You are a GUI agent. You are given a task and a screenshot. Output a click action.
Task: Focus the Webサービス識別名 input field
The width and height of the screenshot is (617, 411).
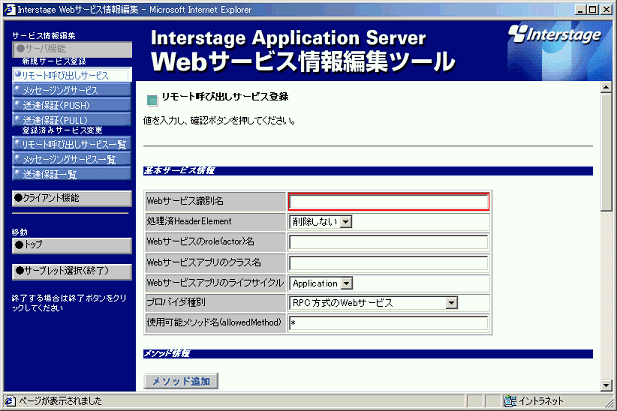click(389, 202)
